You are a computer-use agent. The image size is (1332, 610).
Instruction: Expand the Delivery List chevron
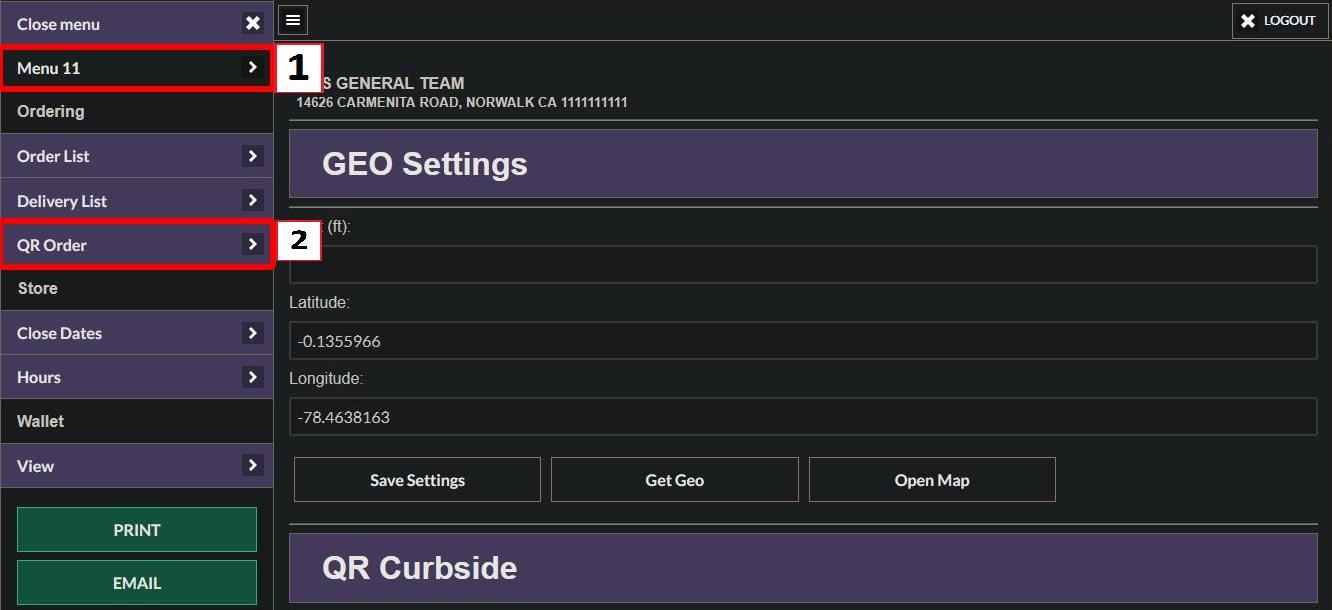tap(252, 200)
